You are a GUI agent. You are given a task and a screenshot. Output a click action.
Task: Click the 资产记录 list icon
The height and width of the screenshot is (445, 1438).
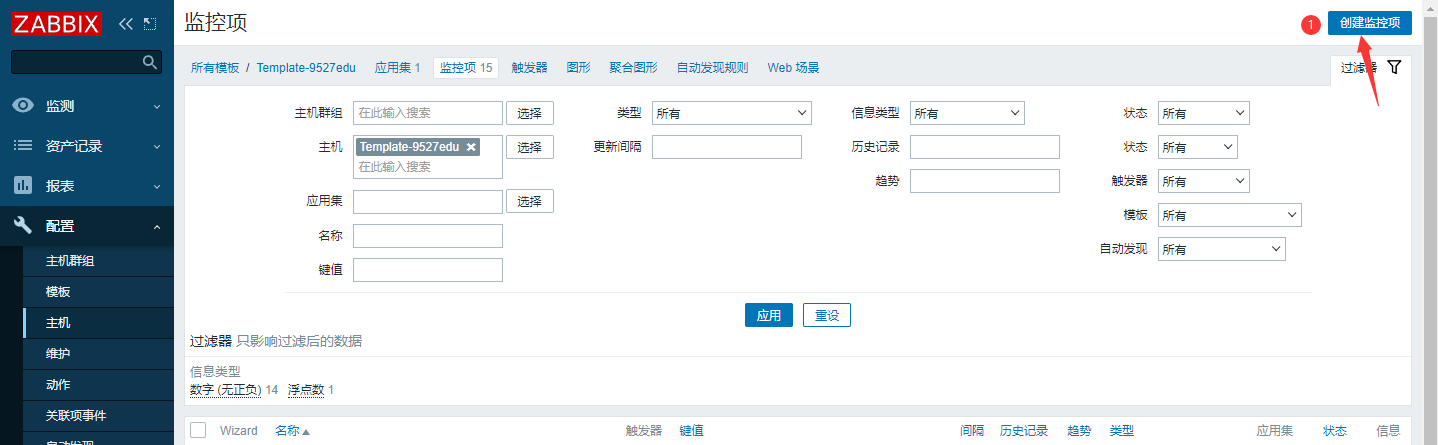(x=23, y=145)
